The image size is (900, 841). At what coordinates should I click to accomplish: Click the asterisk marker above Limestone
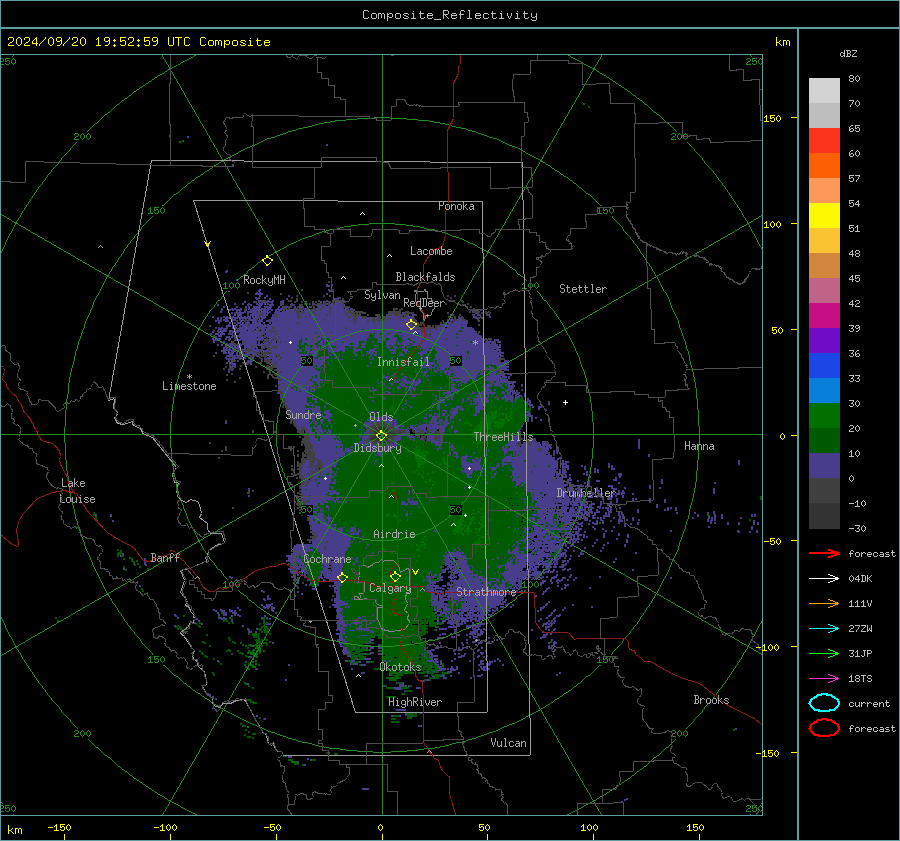tap(189, 377)
